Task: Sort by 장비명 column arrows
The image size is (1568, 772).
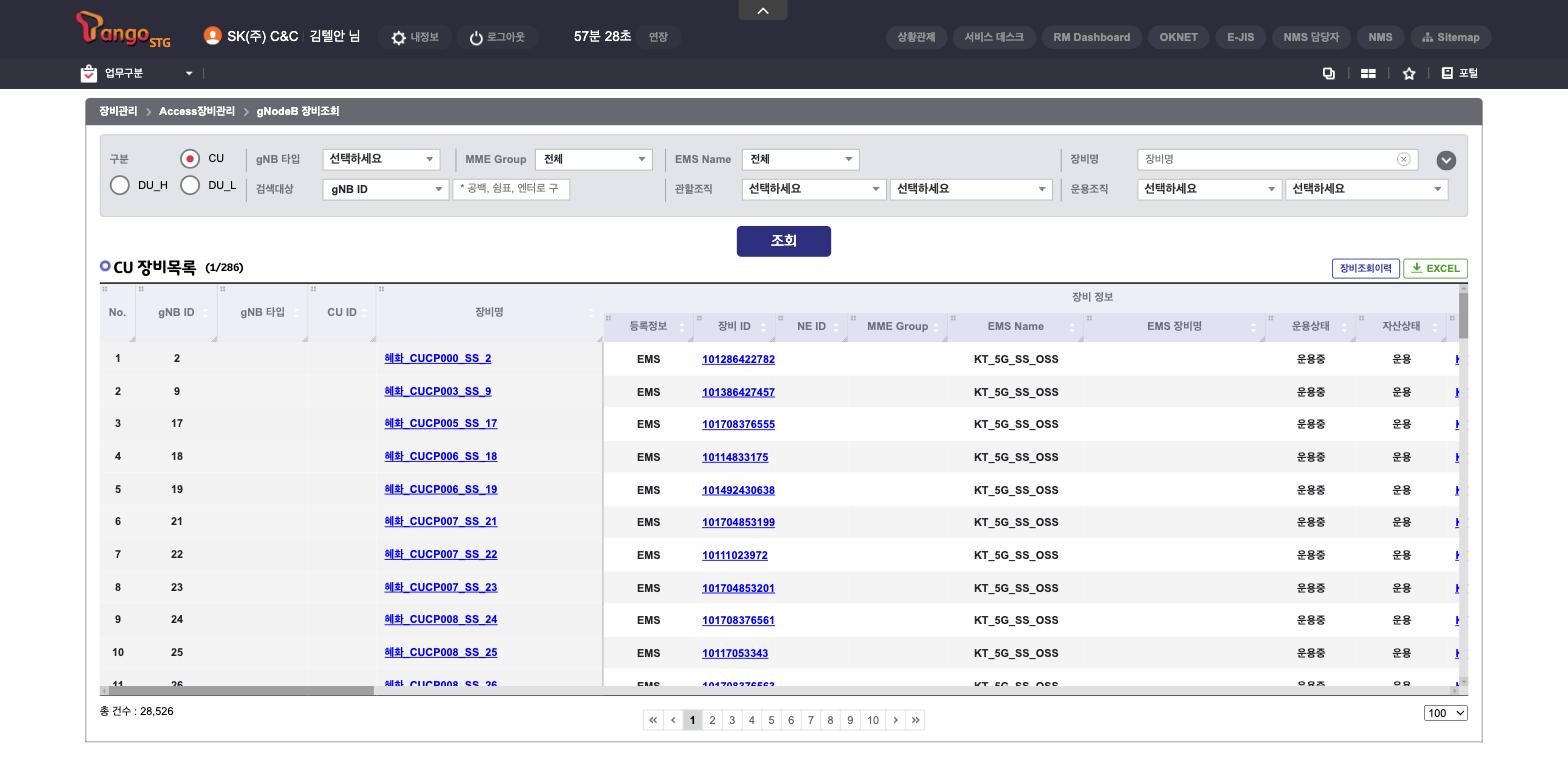Action: (x=591, y=313)
